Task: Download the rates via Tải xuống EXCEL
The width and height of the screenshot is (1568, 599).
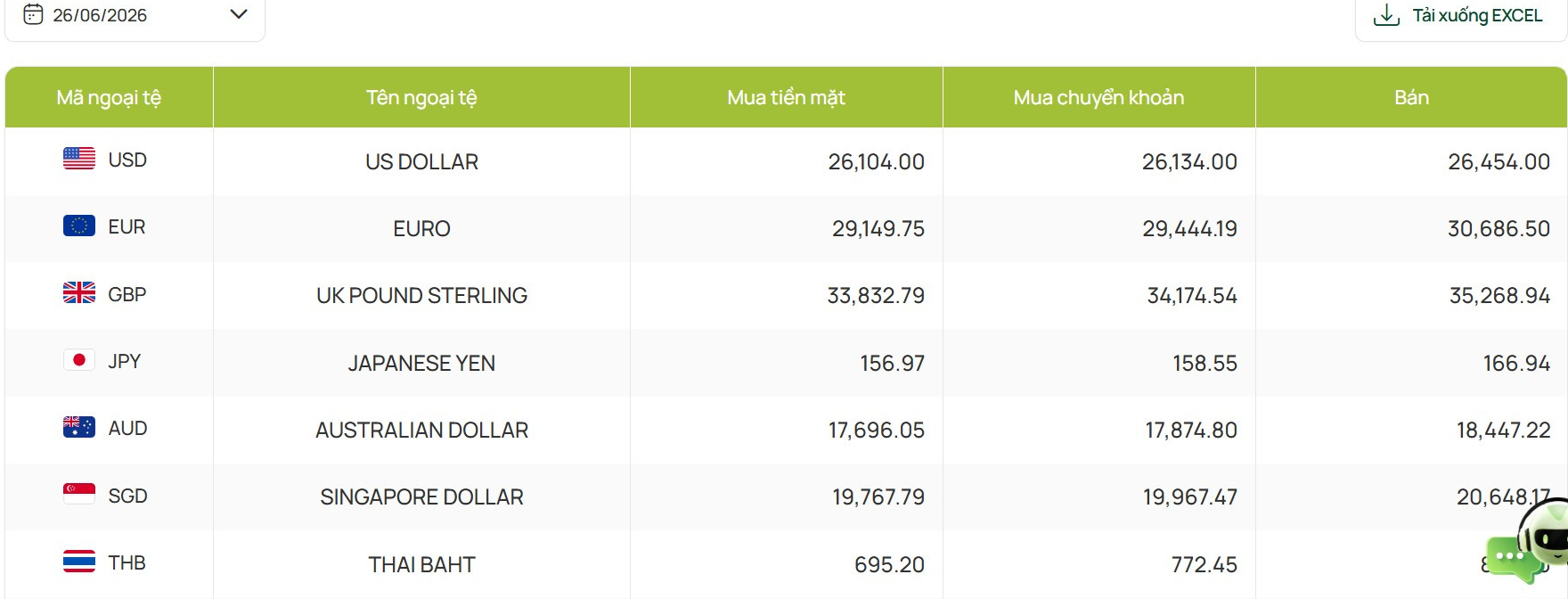Action: (1461, 16)
